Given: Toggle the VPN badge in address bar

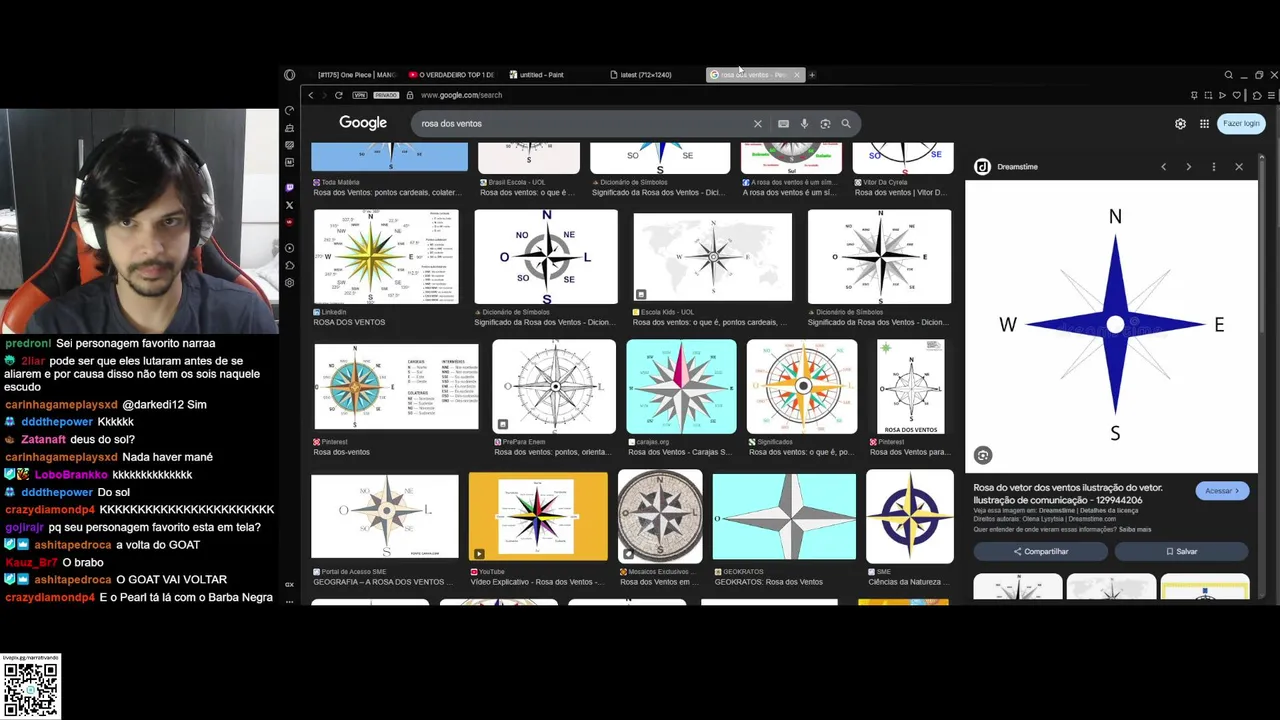Looking at the screenshot, I should (359, 95).
